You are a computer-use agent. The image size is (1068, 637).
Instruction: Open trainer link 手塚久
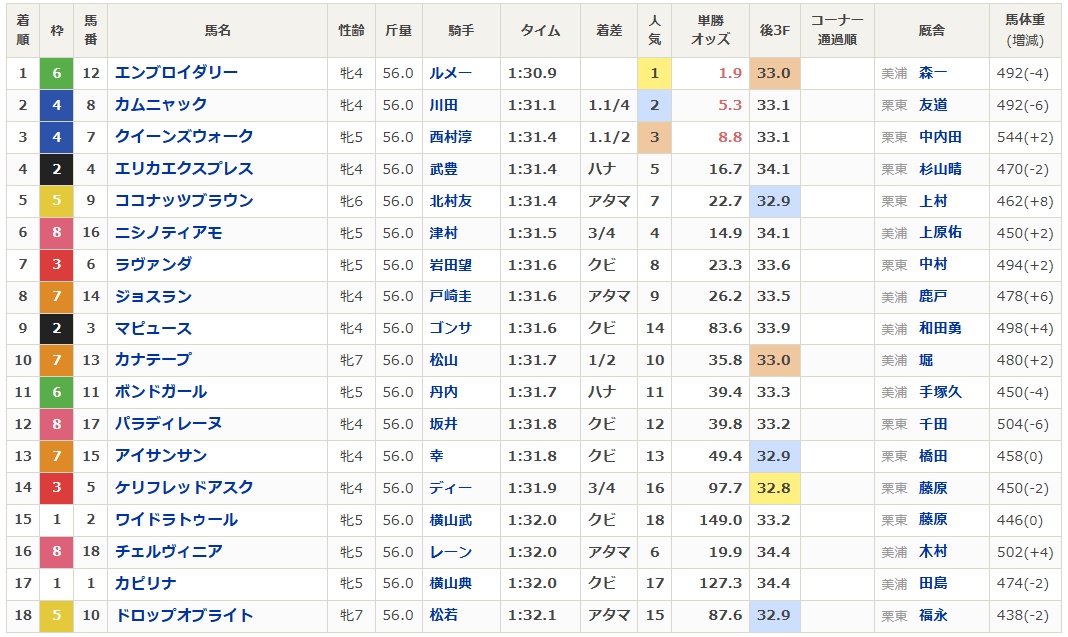tap(940, 392)
